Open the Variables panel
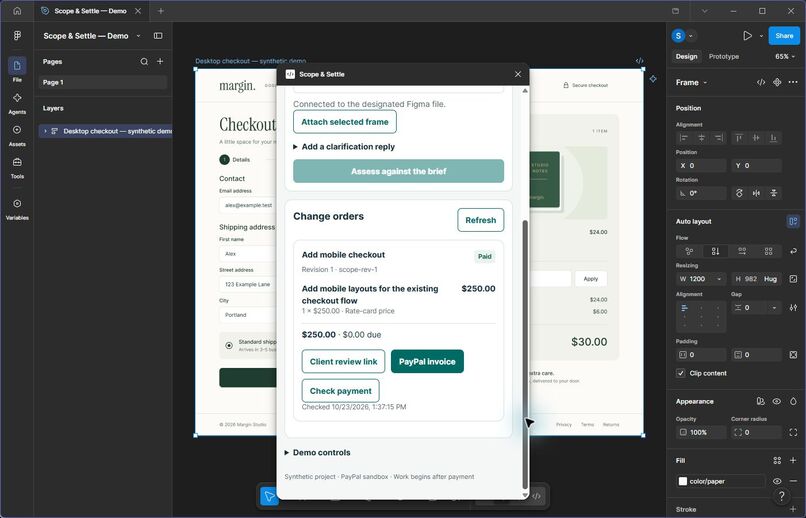 (17, 204)
